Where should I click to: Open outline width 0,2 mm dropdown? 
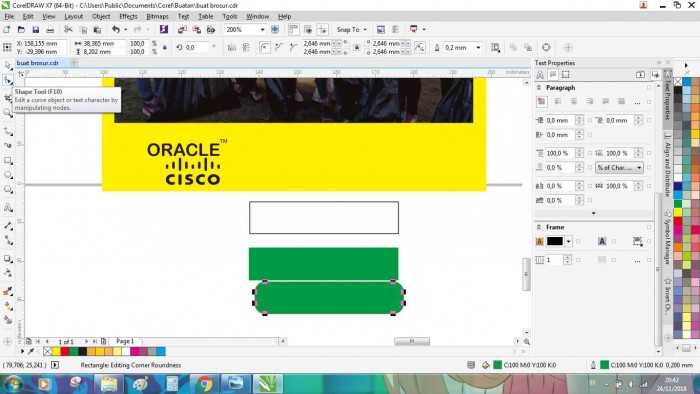point(478,47)
